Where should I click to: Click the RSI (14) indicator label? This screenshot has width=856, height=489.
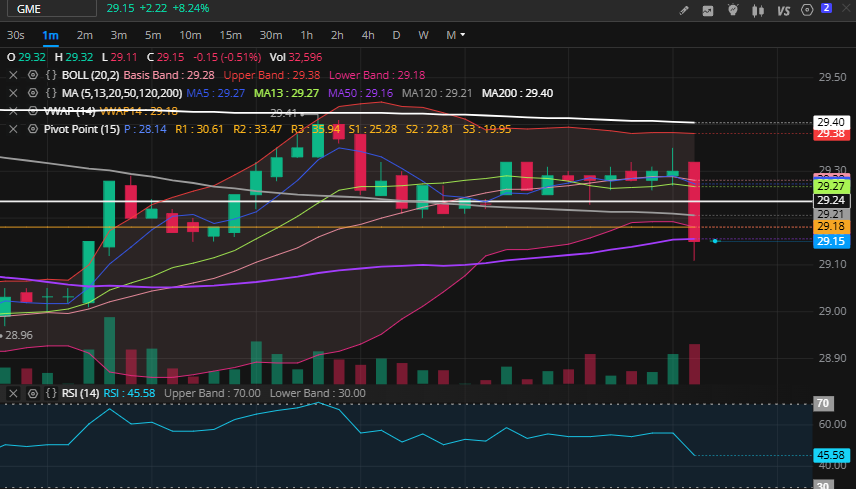tap(80, 393)
